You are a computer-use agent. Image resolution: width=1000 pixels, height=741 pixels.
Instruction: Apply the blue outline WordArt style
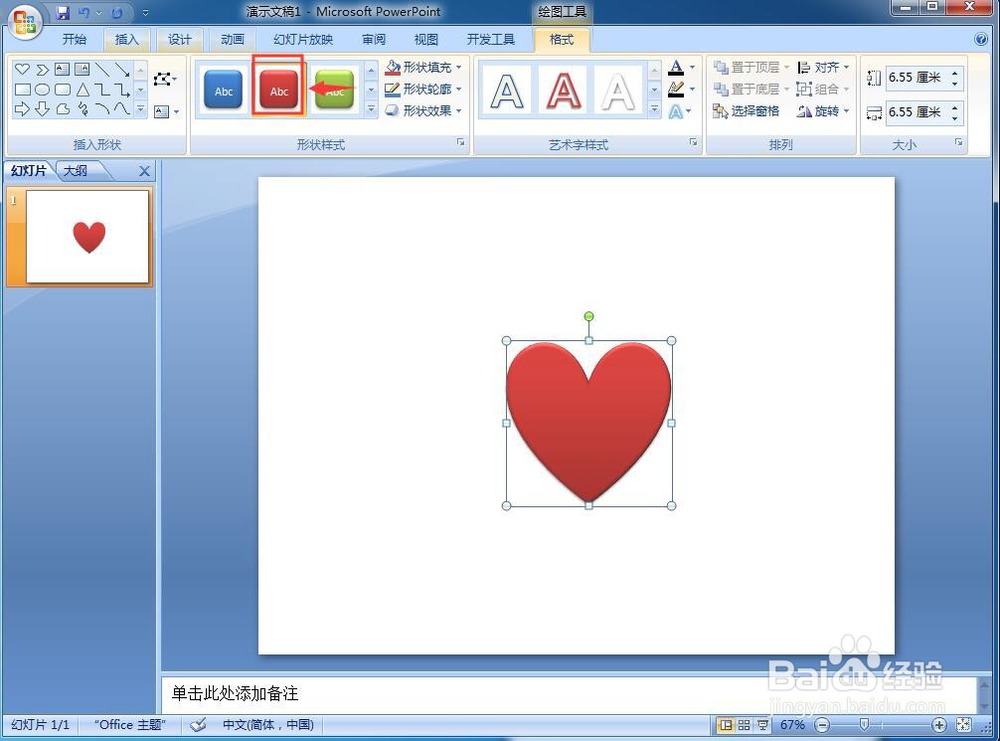point(506,91)
